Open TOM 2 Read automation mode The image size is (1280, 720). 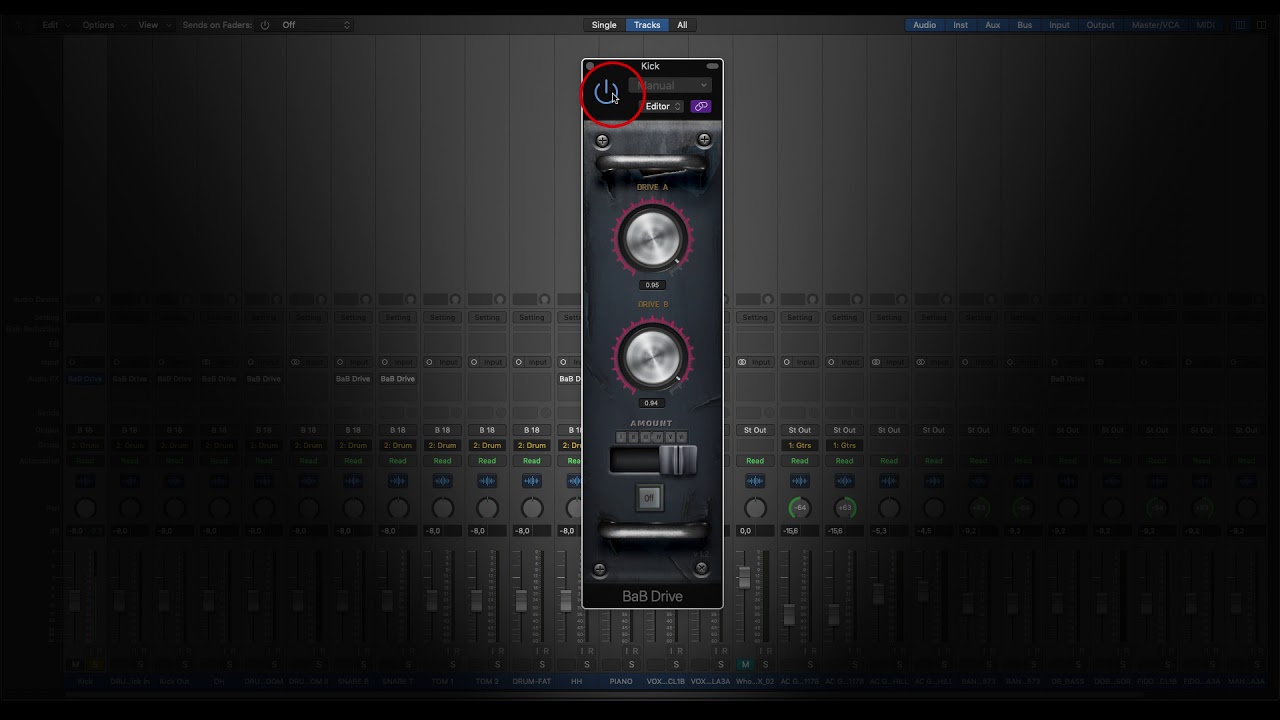487,461
